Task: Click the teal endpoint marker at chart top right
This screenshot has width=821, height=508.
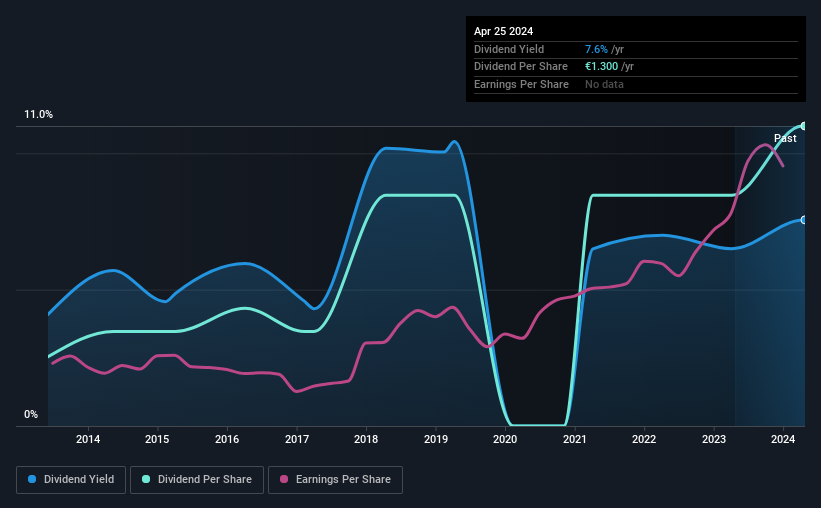Action: click(804, 126)
